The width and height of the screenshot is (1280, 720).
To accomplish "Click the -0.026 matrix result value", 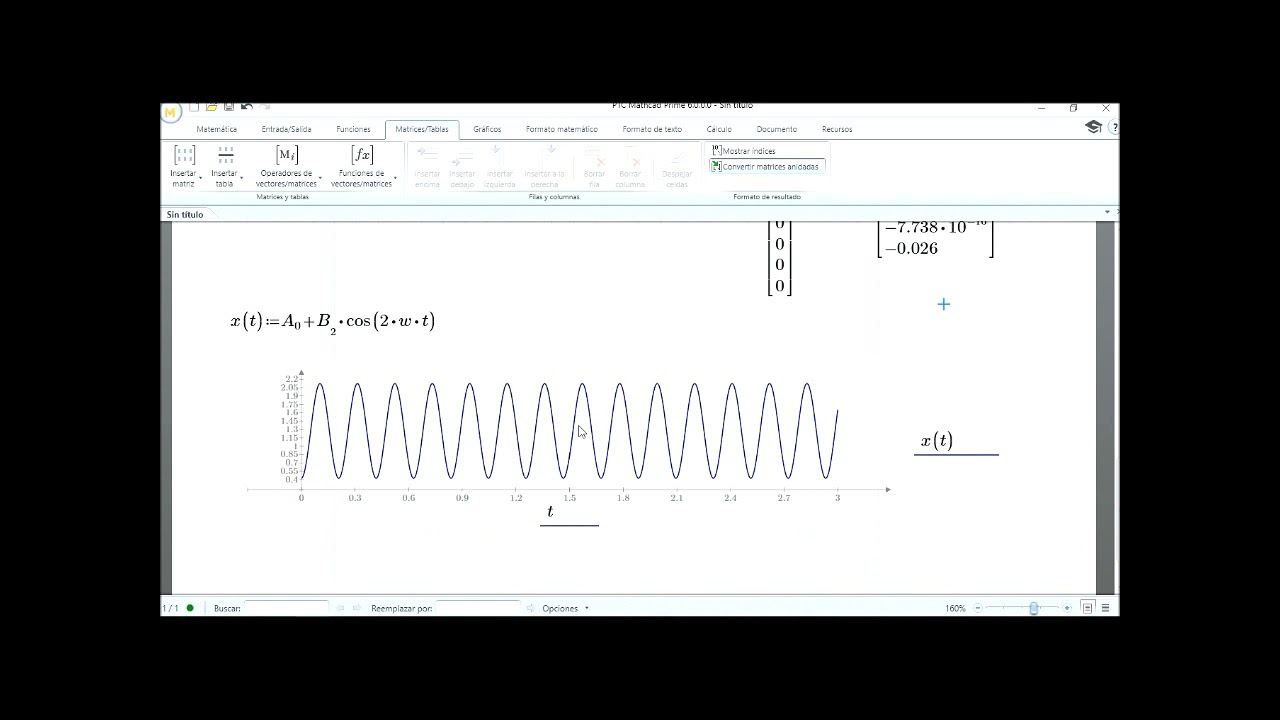I will (911, 249).
